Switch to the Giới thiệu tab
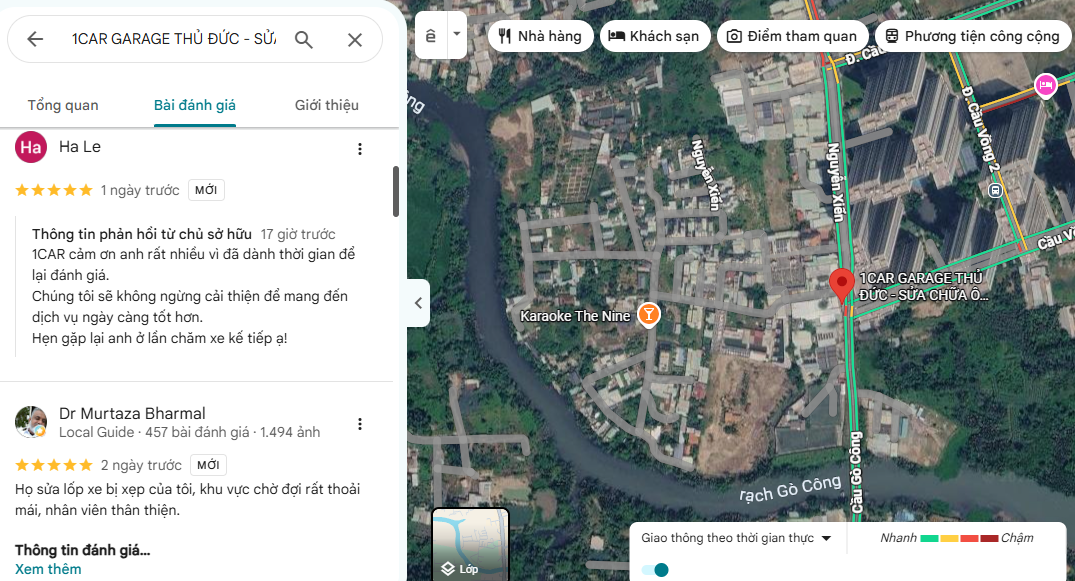The height and width of the screenshot is (581, 1075). tap(327, 105)
